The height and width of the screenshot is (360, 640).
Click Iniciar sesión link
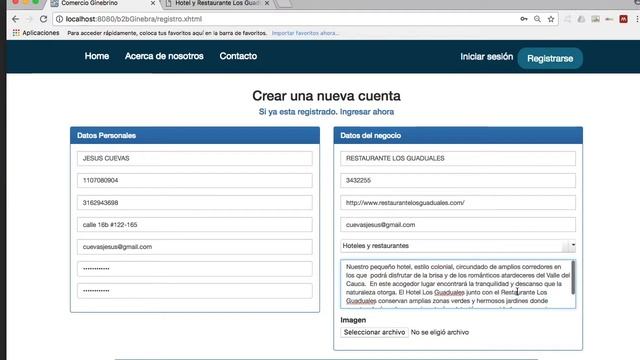click(x=487, y=57)
